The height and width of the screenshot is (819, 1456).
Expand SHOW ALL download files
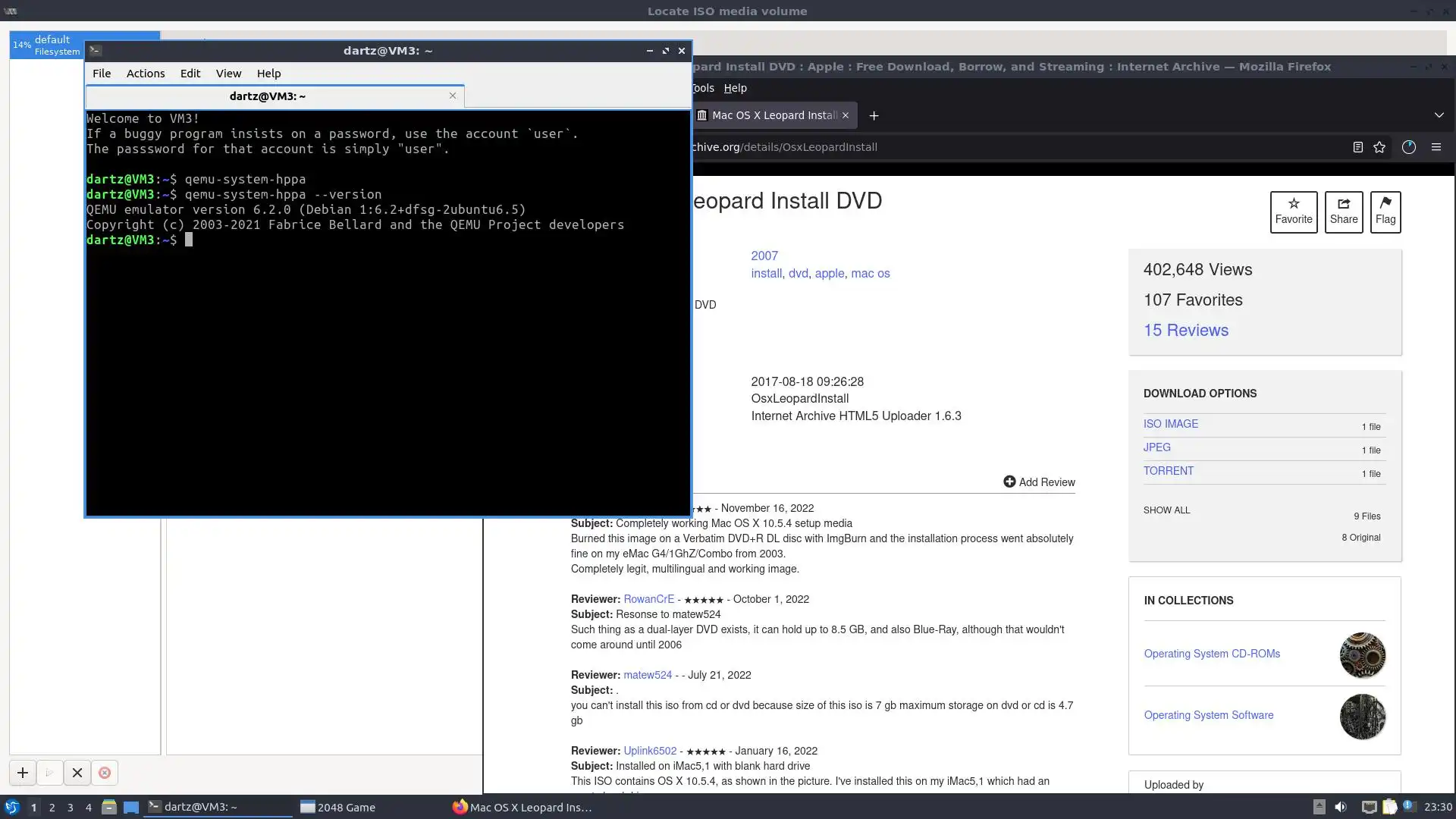click(x=1166, y=510)
